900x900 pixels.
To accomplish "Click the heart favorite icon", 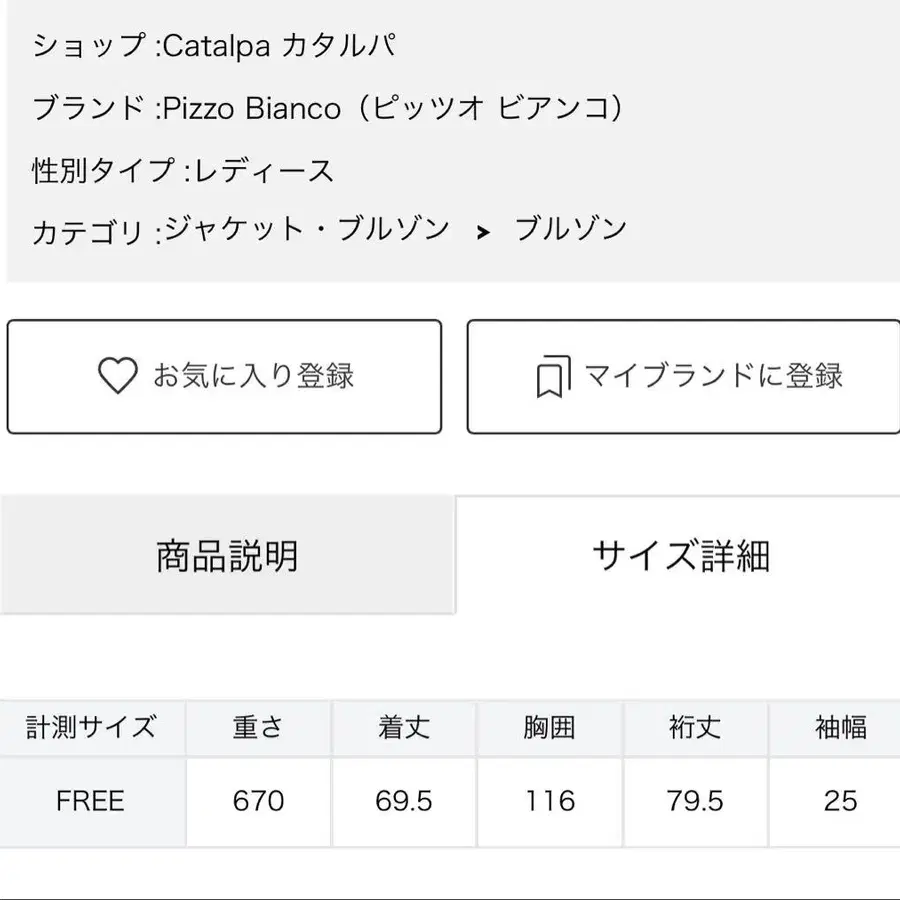I will [117, 376].
